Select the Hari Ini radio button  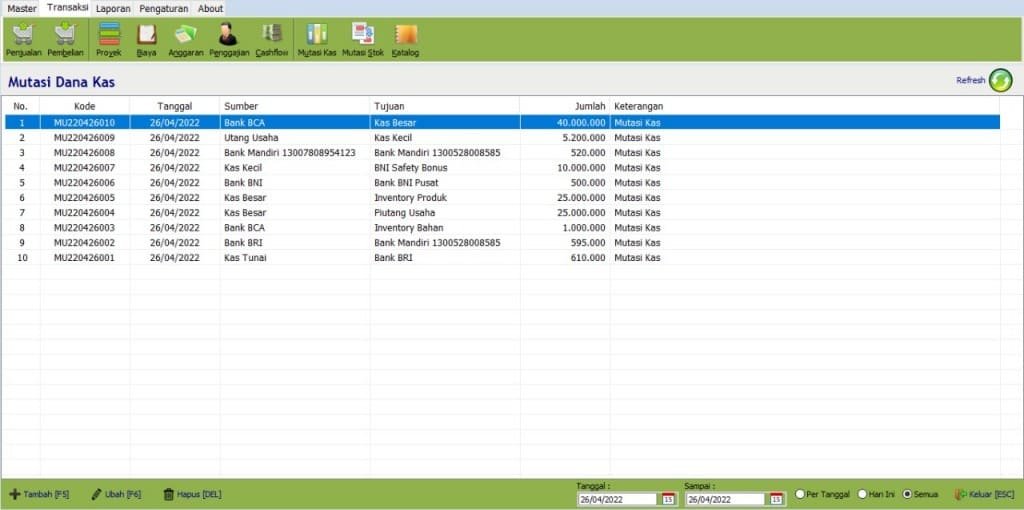point(862,494)
